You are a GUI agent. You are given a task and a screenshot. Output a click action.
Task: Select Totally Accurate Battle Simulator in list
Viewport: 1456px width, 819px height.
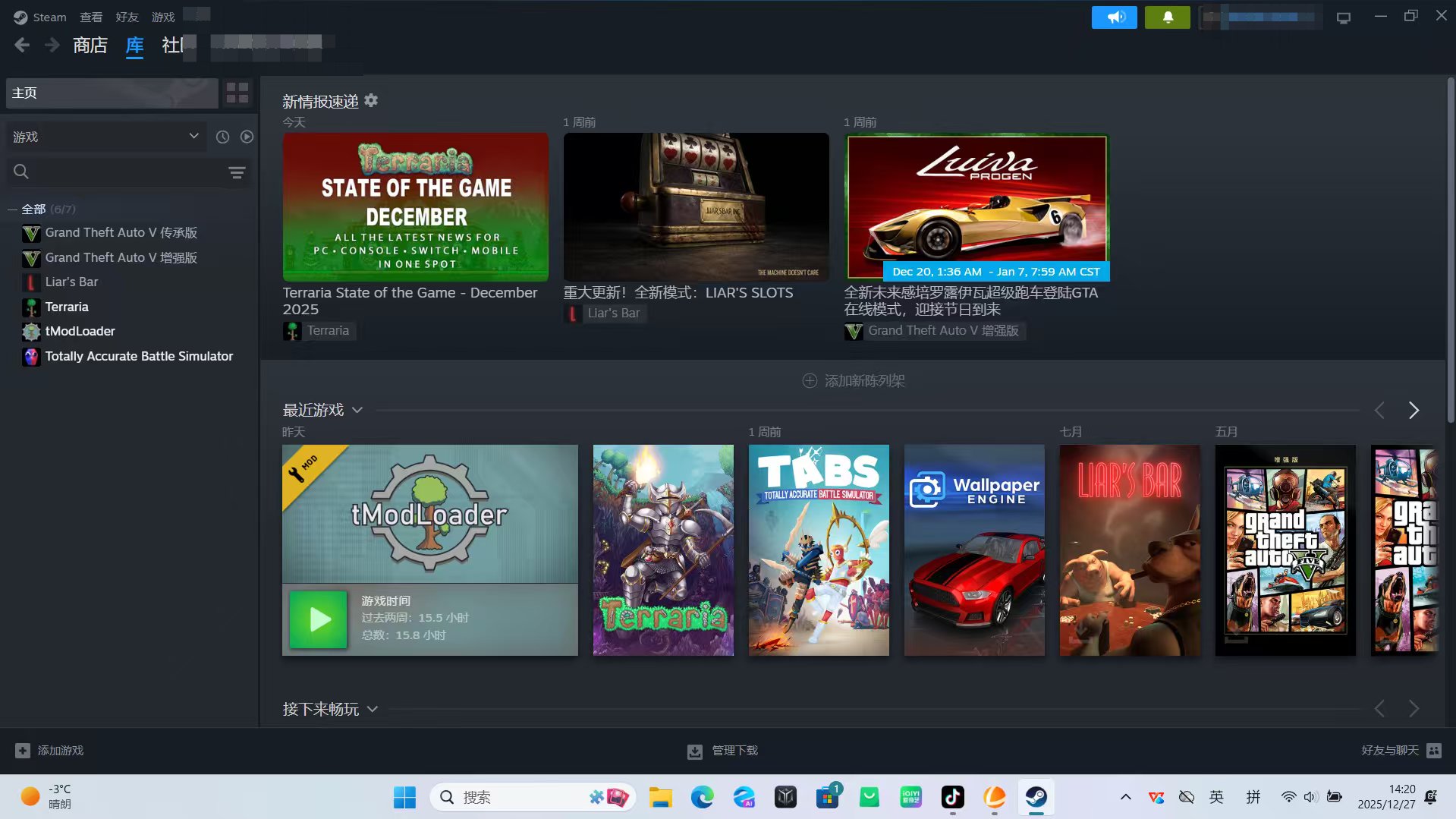click(139, 357)
